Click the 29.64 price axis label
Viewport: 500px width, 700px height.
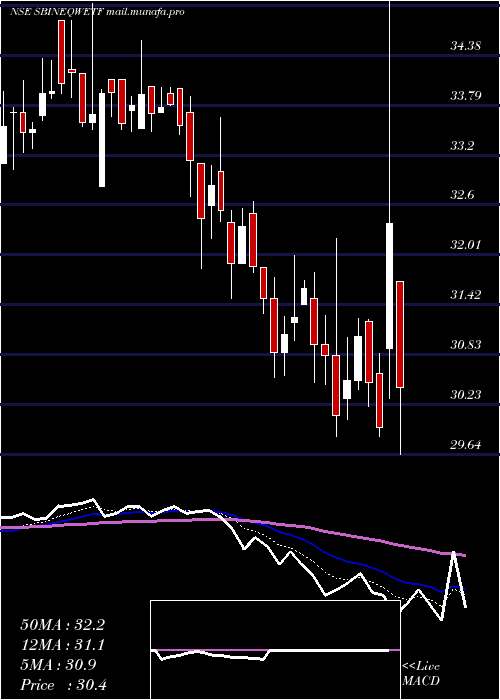tap(465, 445)
